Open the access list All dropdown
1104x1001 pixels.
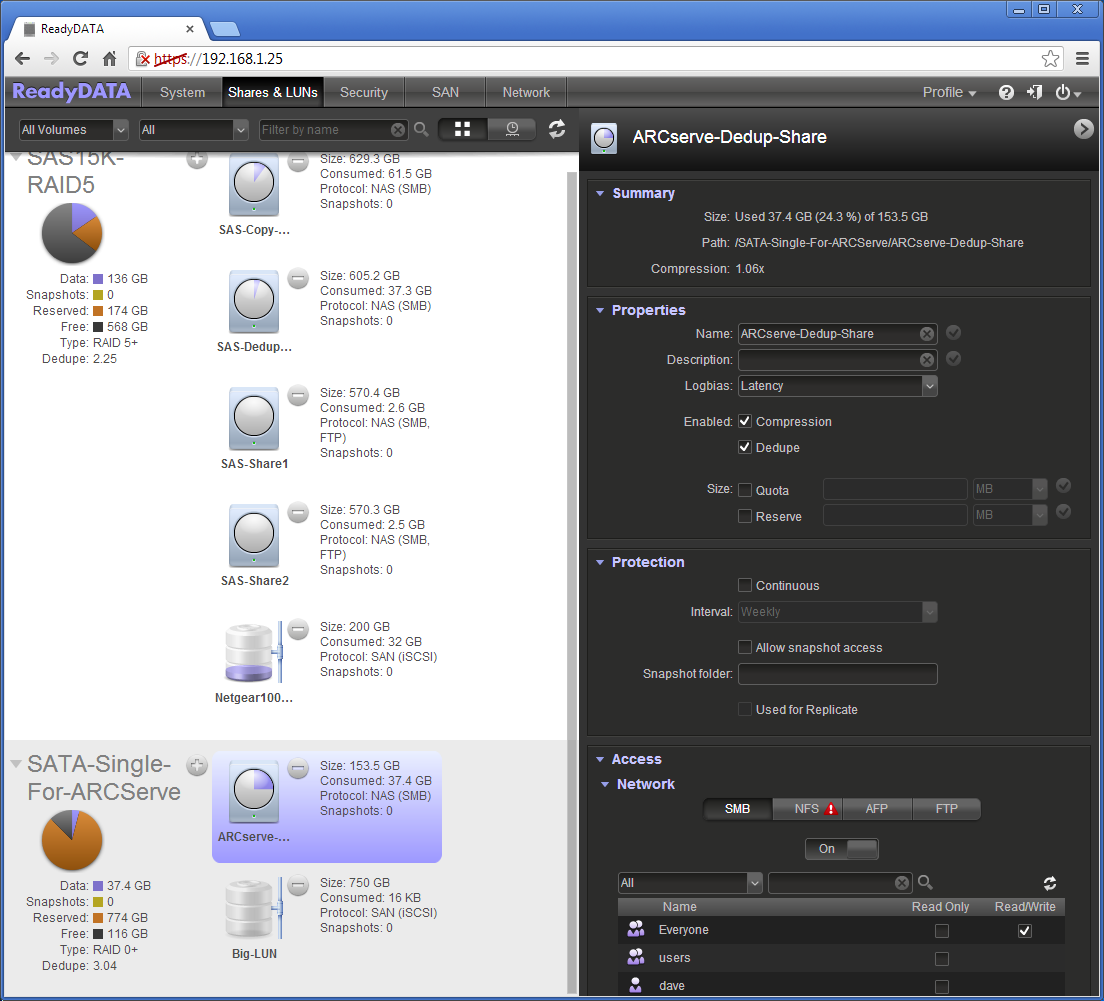(x=690, y=883)
